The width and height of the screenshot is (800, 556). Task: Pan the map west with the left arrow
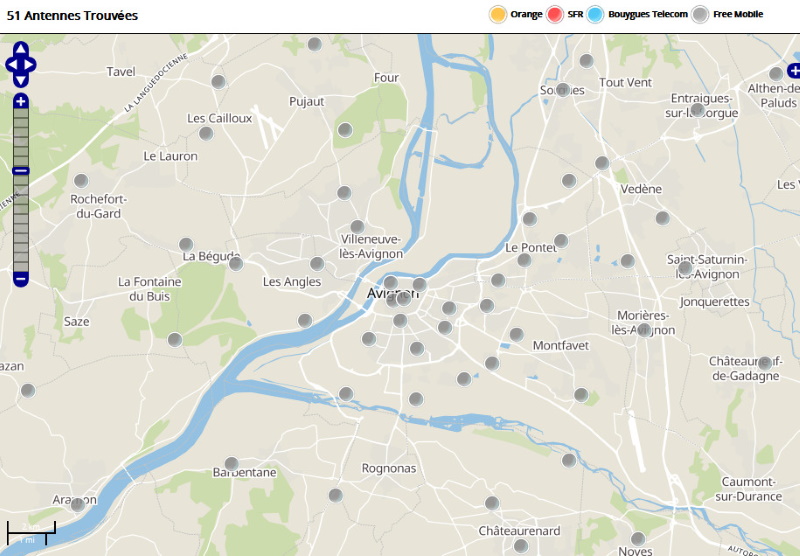click(x=11, y=65)
